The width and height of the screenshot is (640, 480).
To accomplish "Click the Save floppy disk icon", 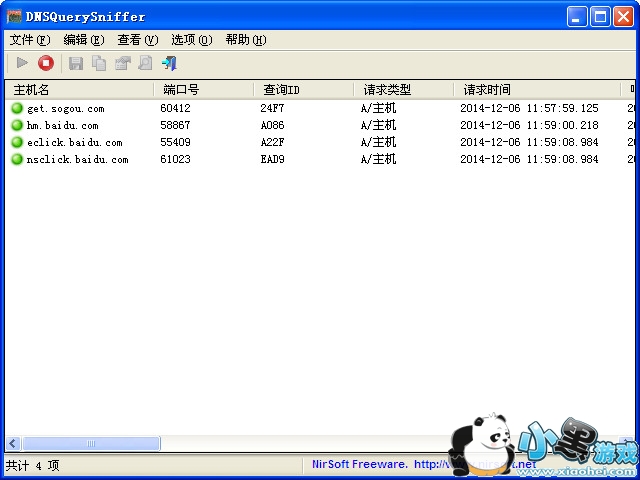I will (x=76, y=63).
